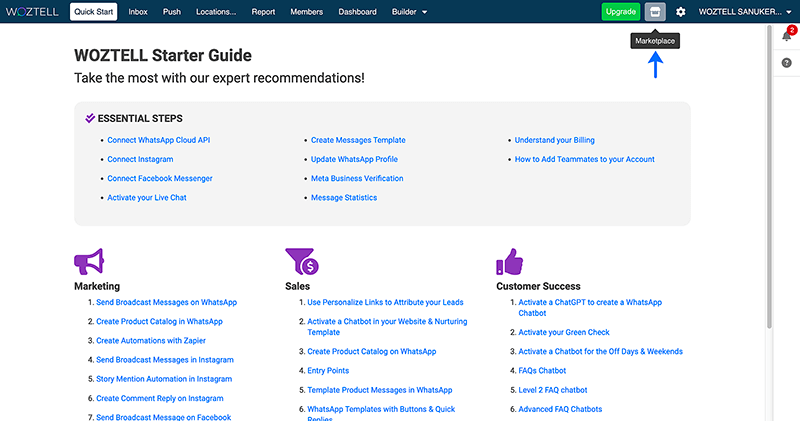This screenshot has height=421, width=800.
Task: Open the Dashboard menu item
Action: pyautogui.click(x=357, y=12)
